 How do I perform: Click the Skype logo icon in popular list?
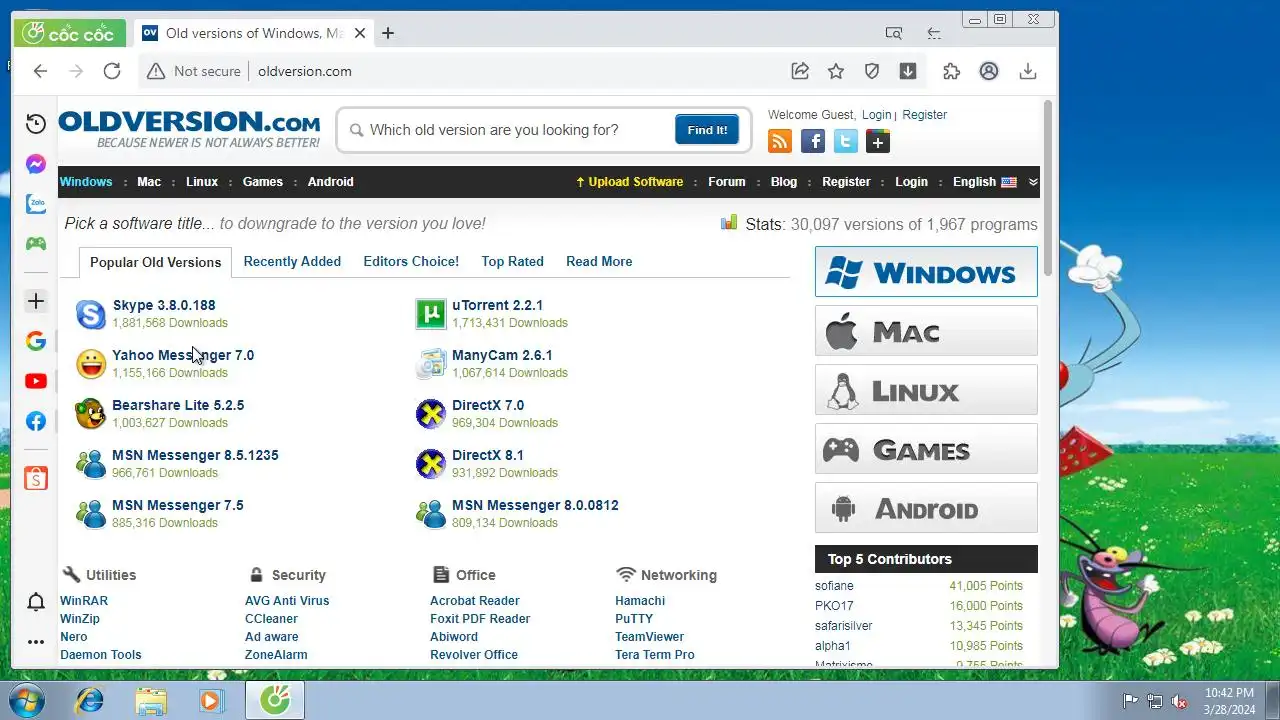tap(91, 314)
